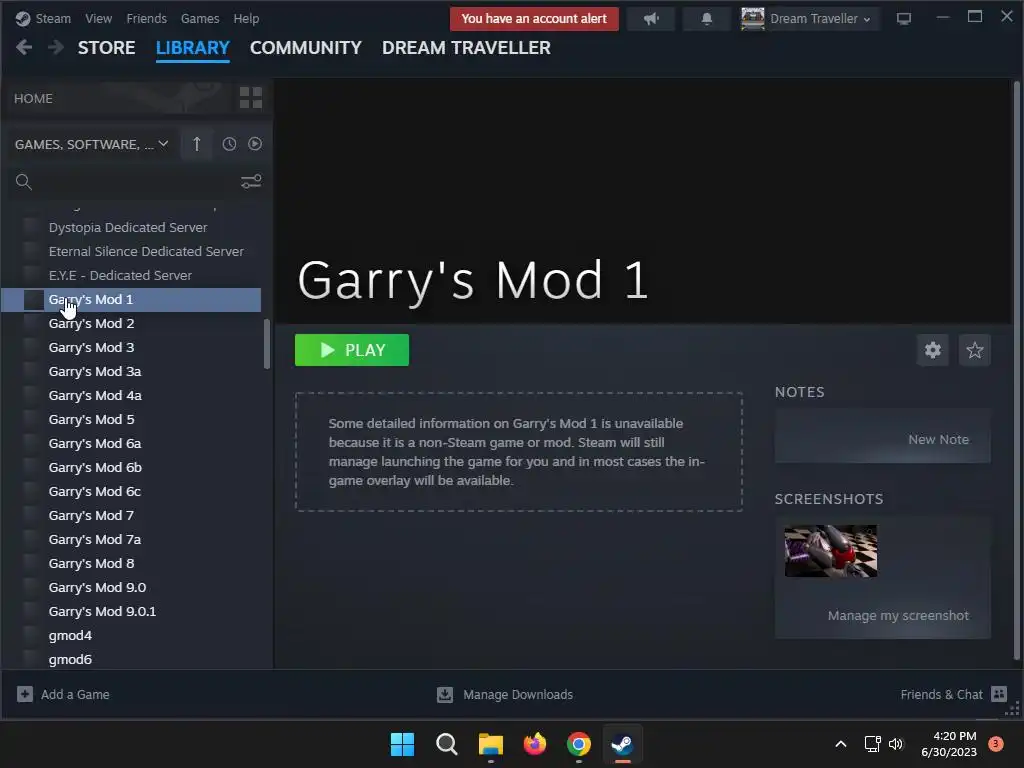Switch to the LIBRARY tab
The width and height of the screenshot is (1024, 768).
[x=193, y=48]
